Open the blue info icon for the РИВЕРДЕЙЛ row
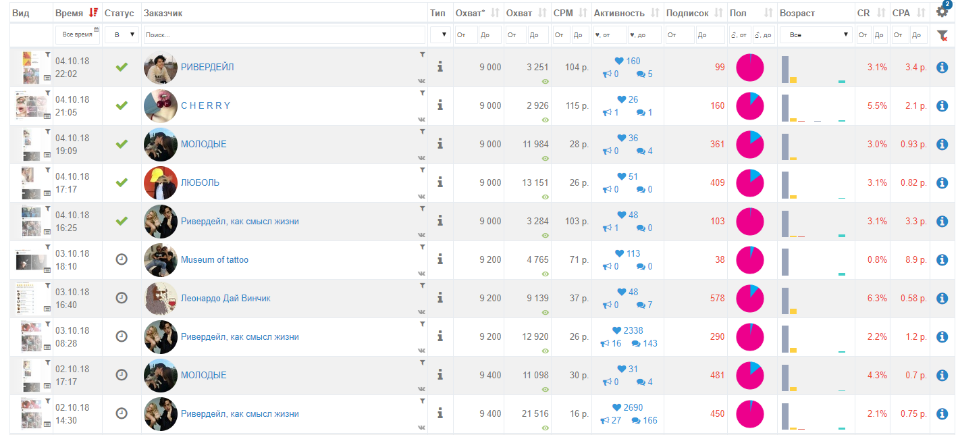The image size is (960, 435). 942,67
